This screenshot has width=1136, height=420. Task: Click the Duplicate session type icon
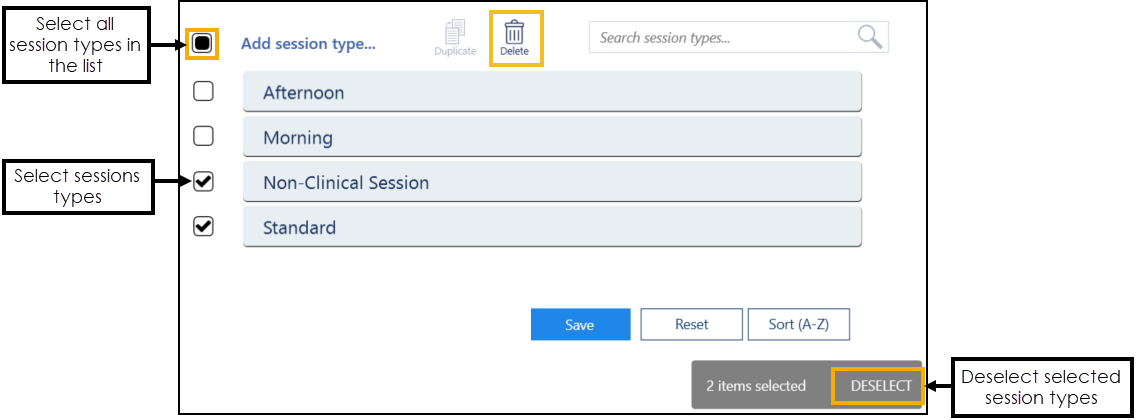tap(455, 32)
